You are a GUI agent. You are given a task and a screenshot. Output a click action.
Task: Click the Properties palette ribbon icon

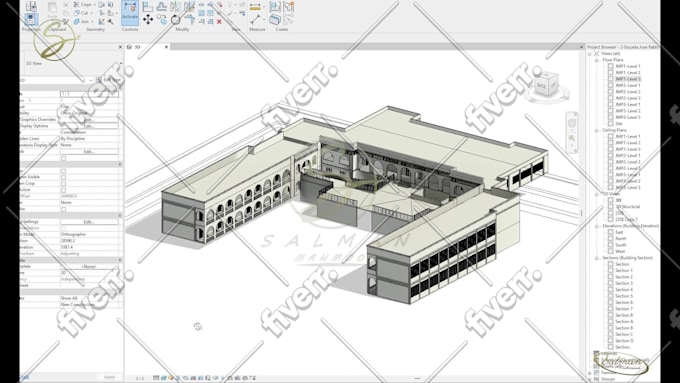31,20
